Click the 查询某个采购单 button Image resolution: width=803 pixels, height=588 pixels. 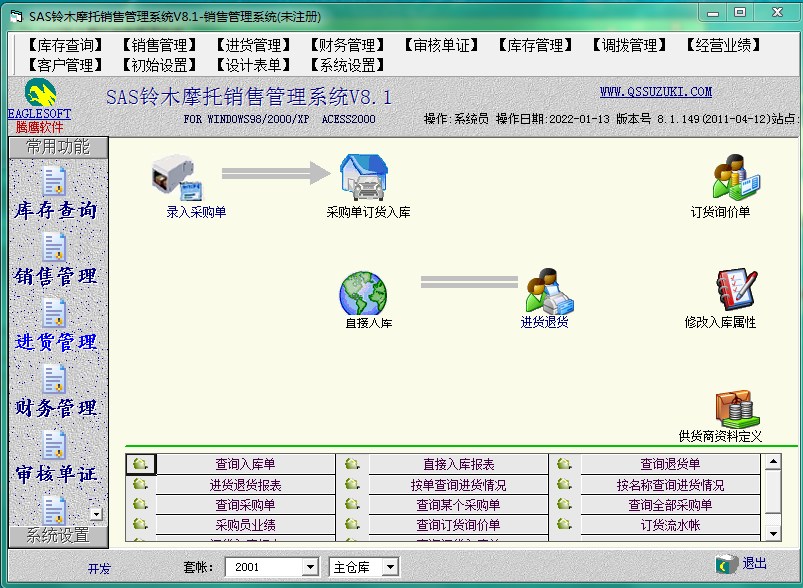pyautogui.click(x=458, y=505)
